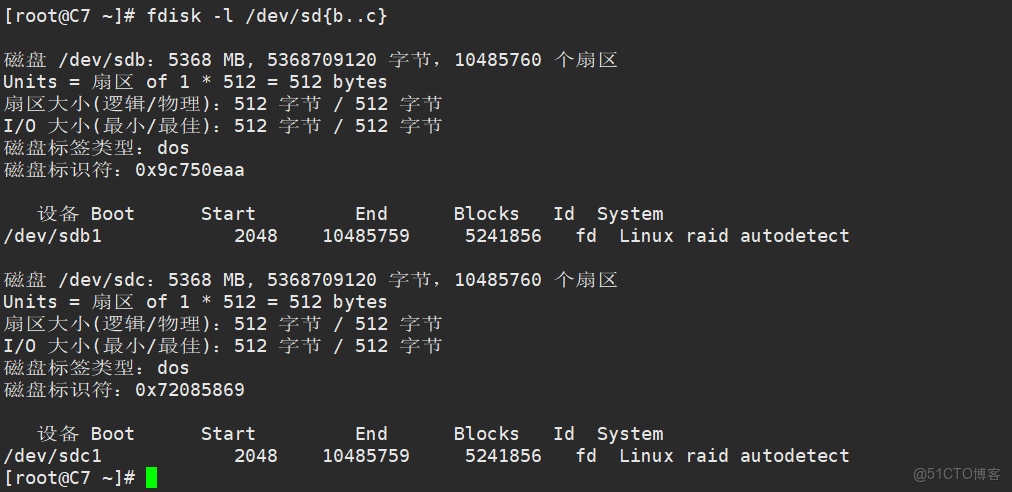This screenshot has width=1012, height=492.
Task: Click the 磁盘 /dev/sdc header line
Action: [x=310, y=280]
